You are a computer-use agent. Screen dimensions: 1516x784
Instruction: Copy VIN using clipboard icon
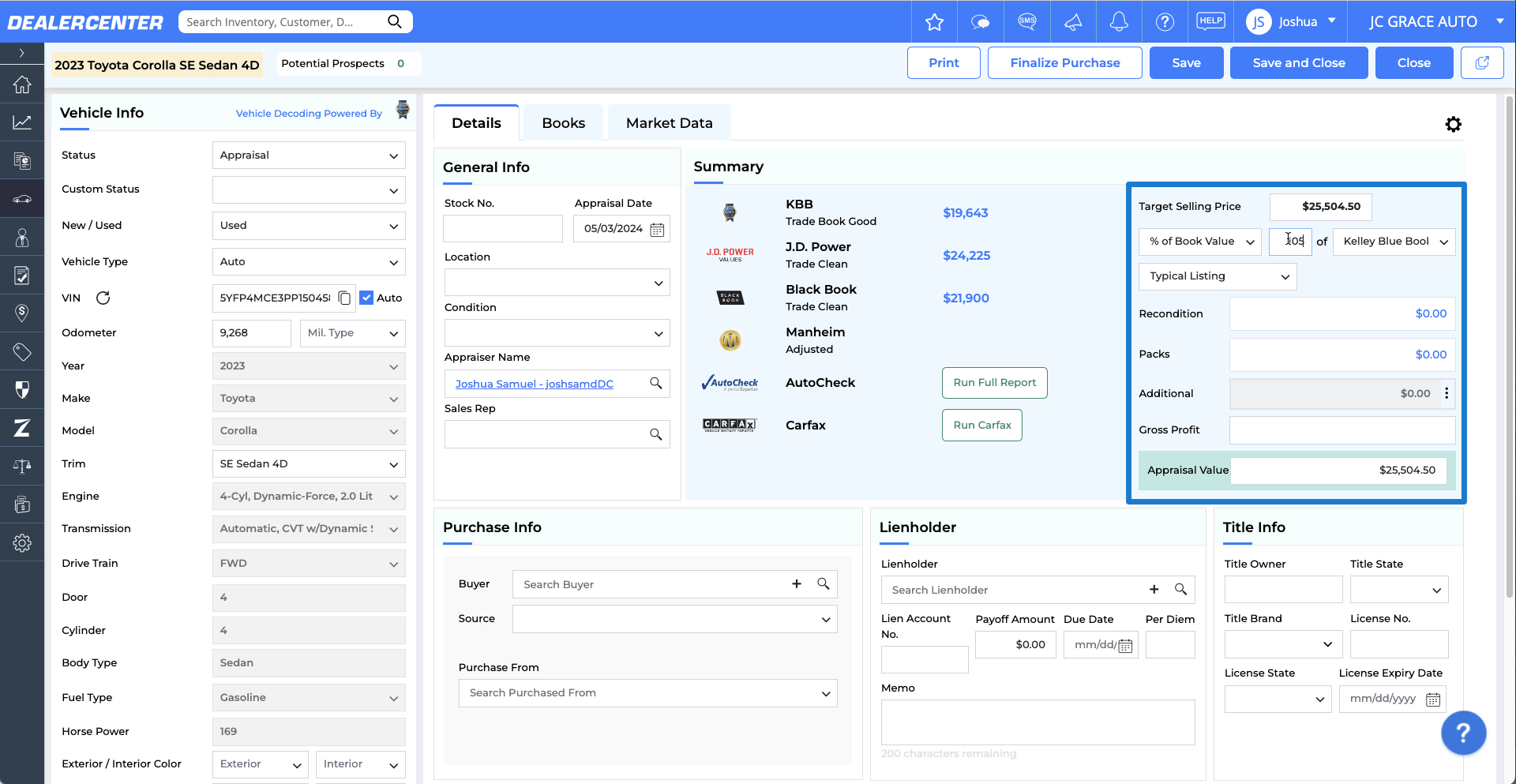click(344, 298)
